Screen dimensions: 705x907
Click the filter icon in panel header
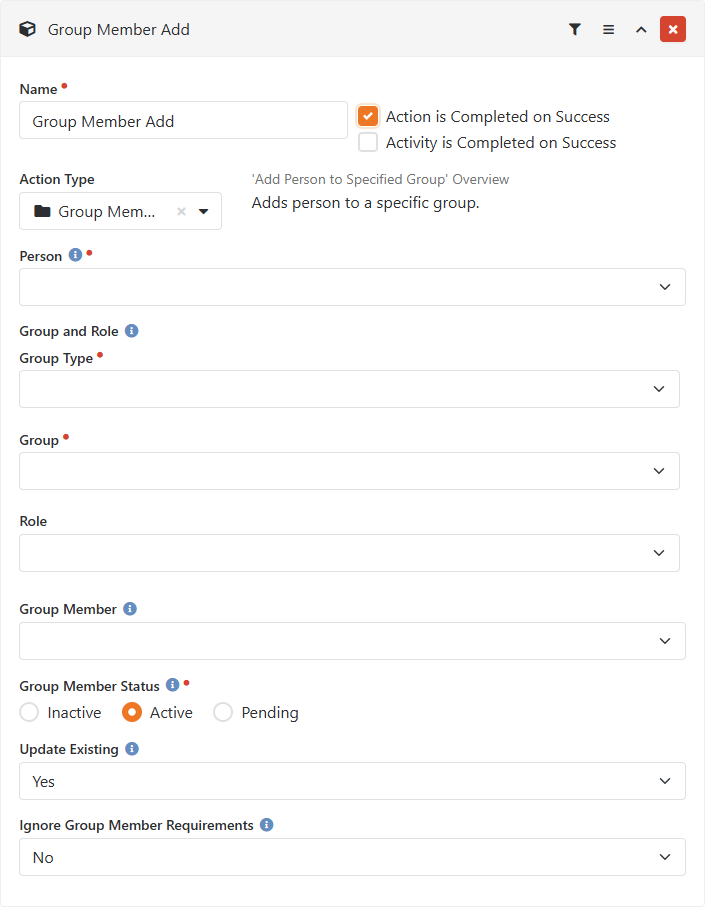[x=574, y=30]
